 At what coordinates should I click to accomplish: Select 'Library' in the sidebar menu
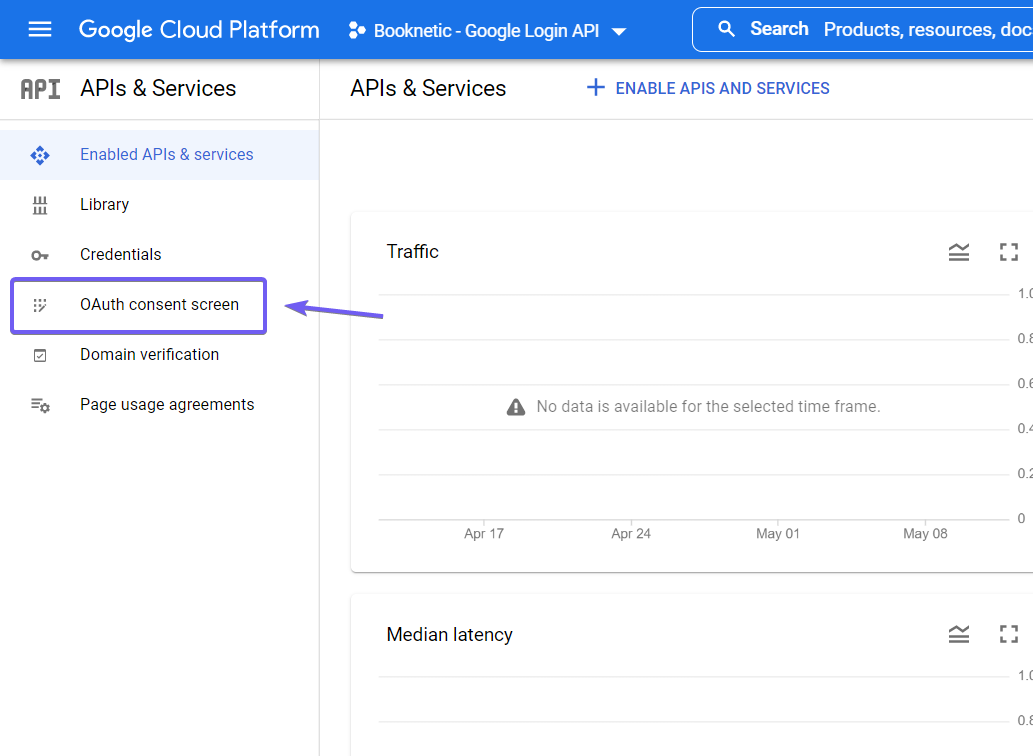[104, 205]
